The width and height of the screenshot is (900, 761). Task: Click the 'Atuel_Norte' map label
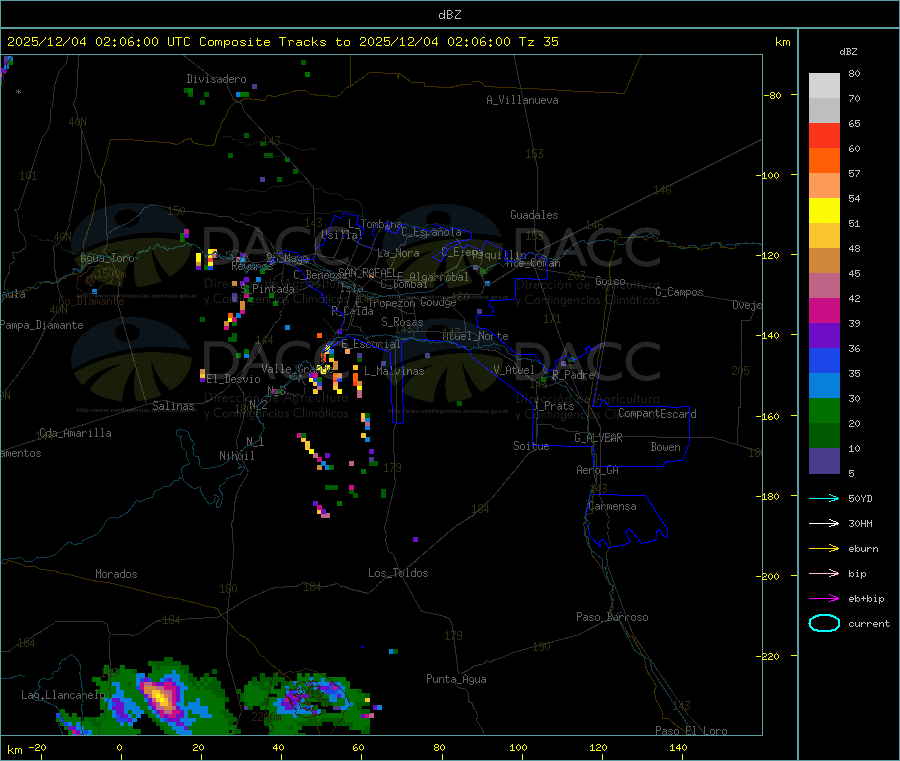click(475, 336)
